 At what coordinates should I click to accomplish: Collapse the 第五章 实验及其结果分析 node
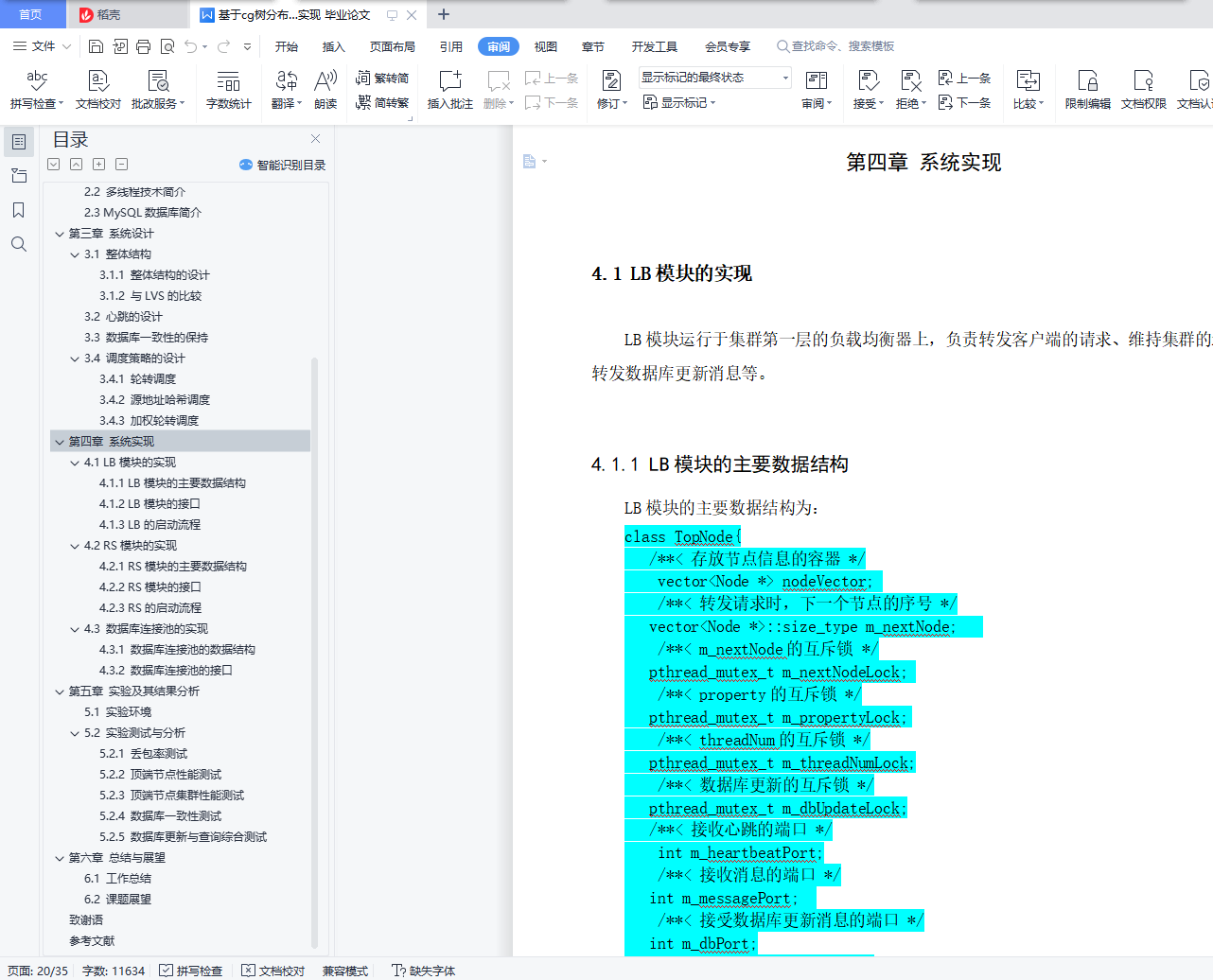[60, 691]
